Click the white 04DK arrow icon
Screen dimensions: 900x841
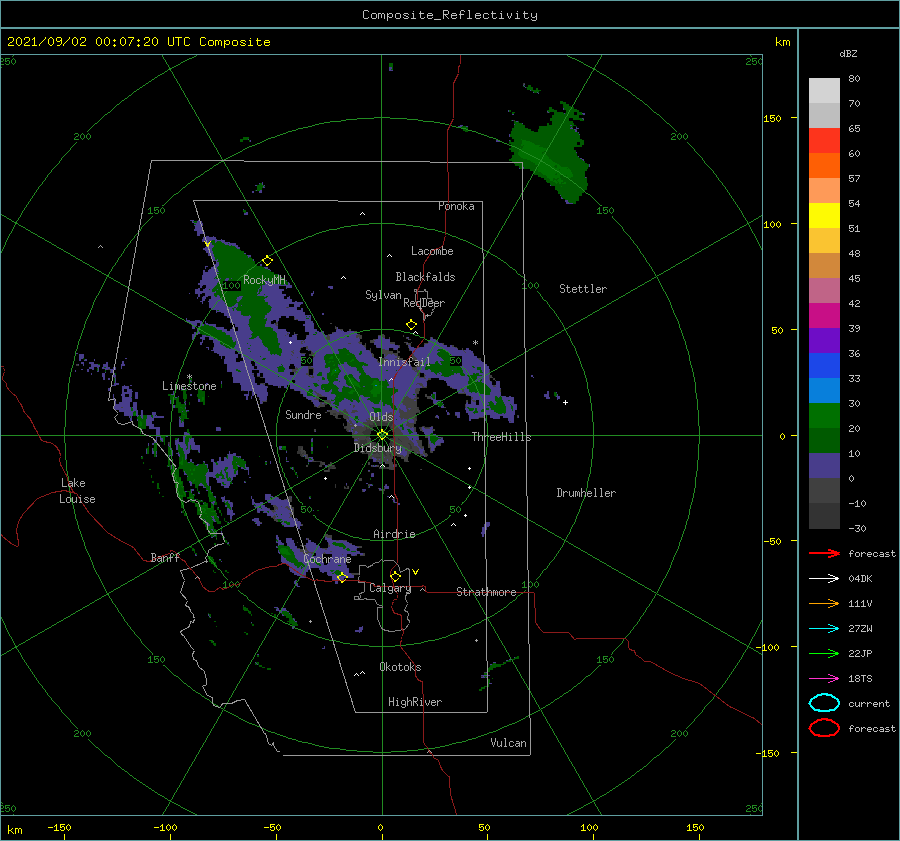tap(824, 579)
